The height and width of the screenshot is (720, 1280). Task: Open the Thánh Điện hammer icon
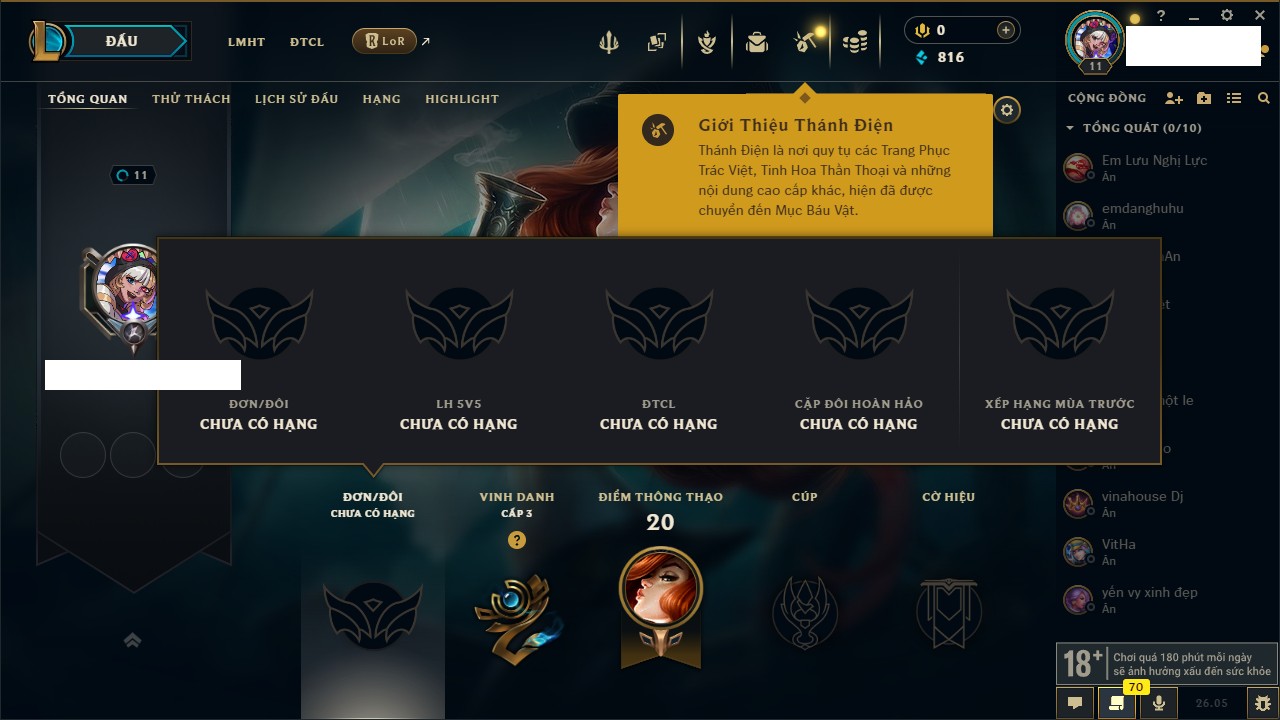point(805,42)
